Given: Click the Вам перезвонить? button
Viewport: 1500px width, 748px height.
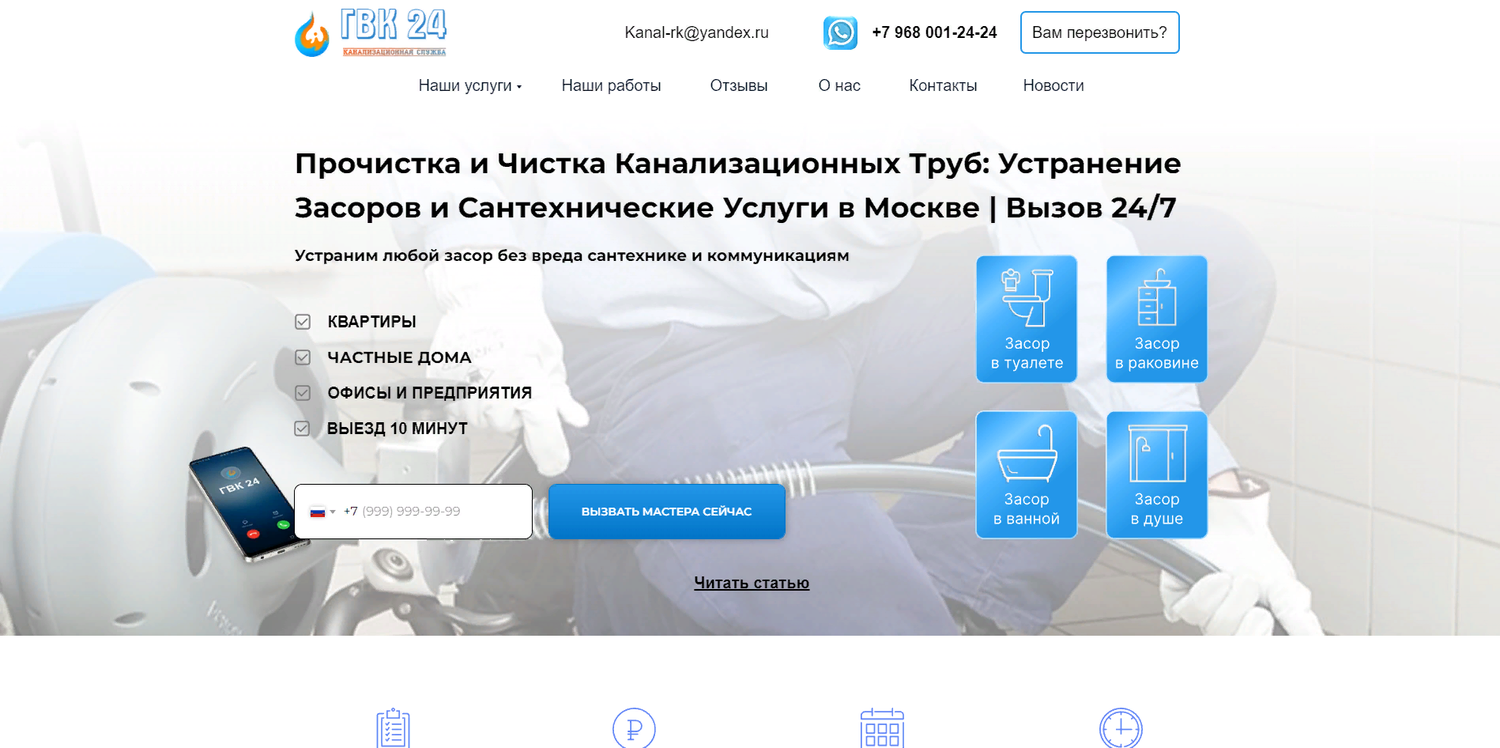Looking at the screenshot, I should pos(1100,33).
